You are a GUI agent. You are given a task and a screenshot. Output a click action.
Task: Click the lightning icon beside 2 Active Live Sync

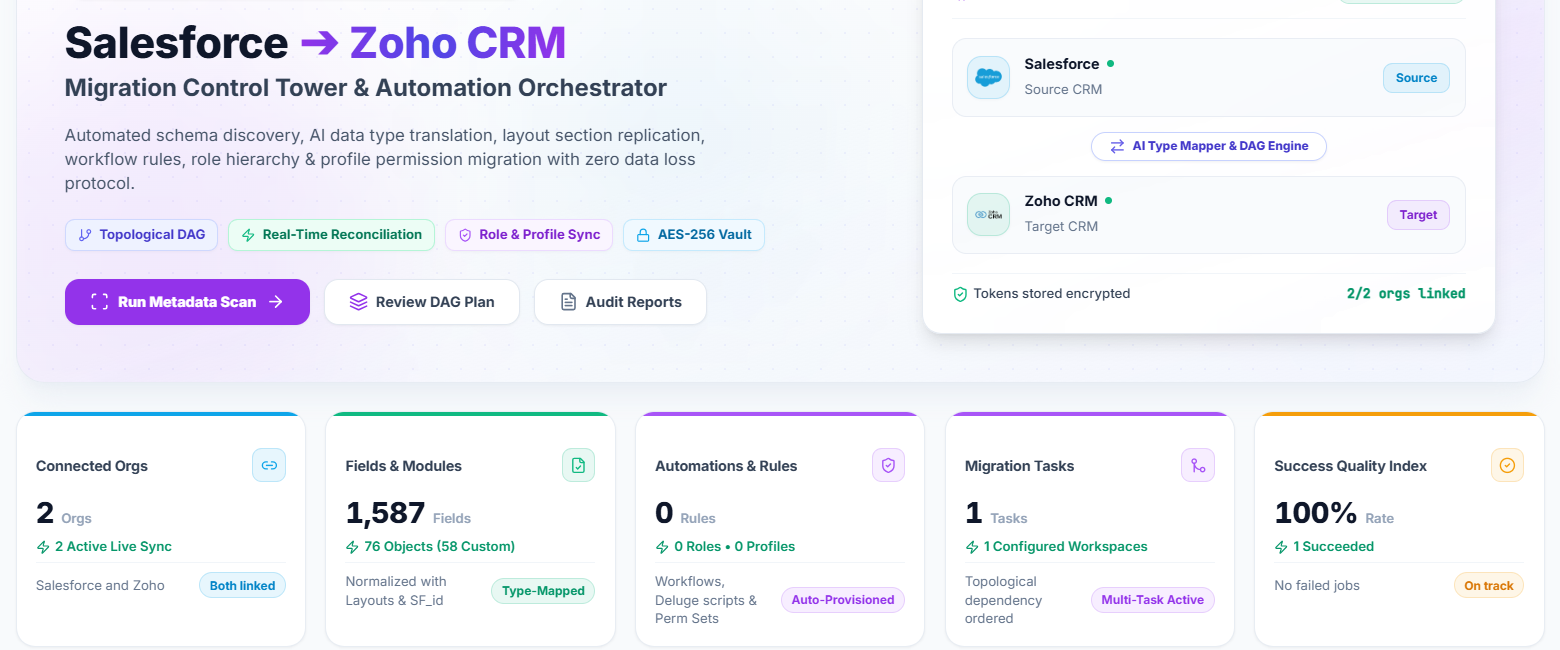pyautogui.click(x=43, y=547)
